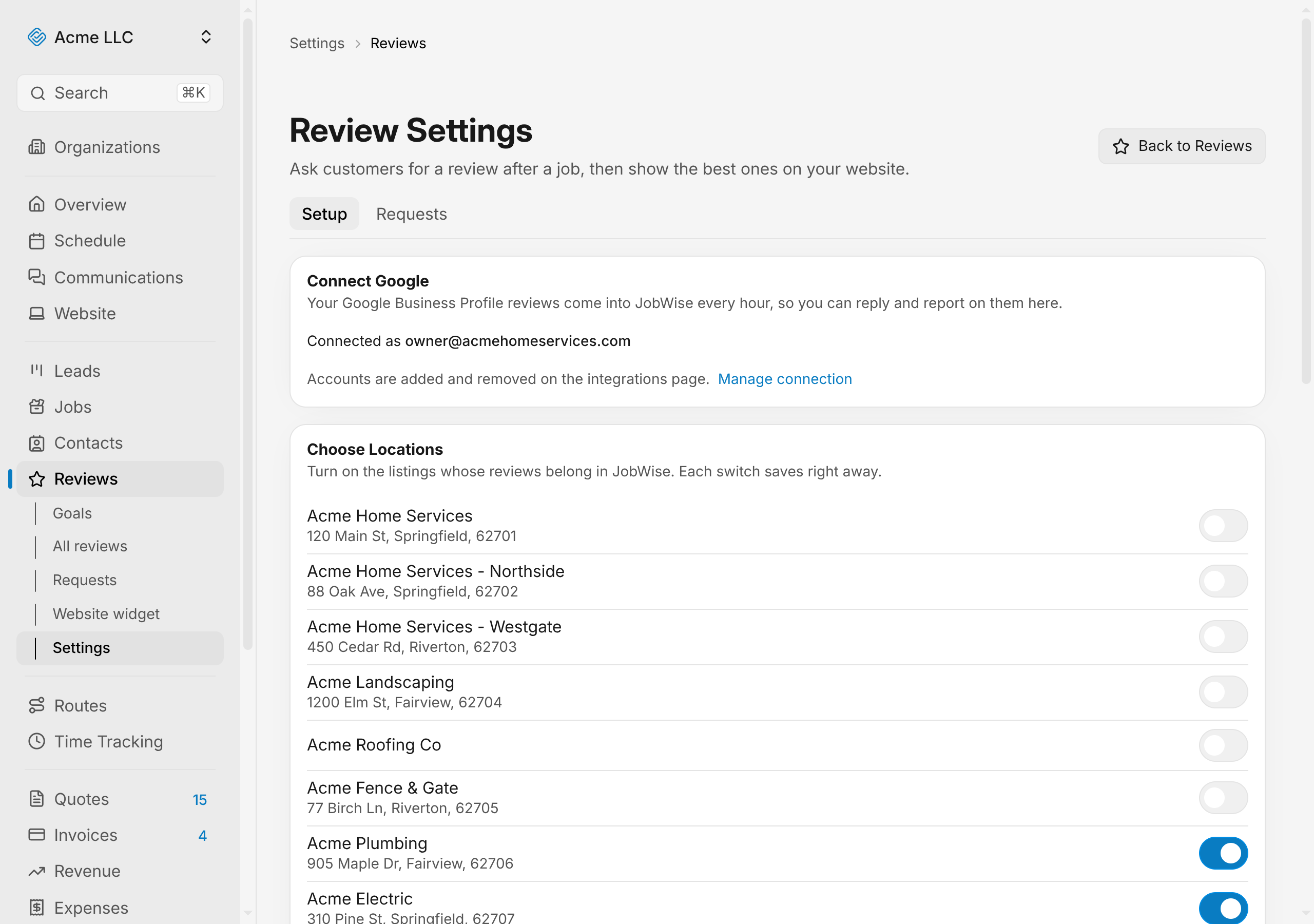
Task: Open Leads via the kanban icon
Action: (x=36, y=371)
